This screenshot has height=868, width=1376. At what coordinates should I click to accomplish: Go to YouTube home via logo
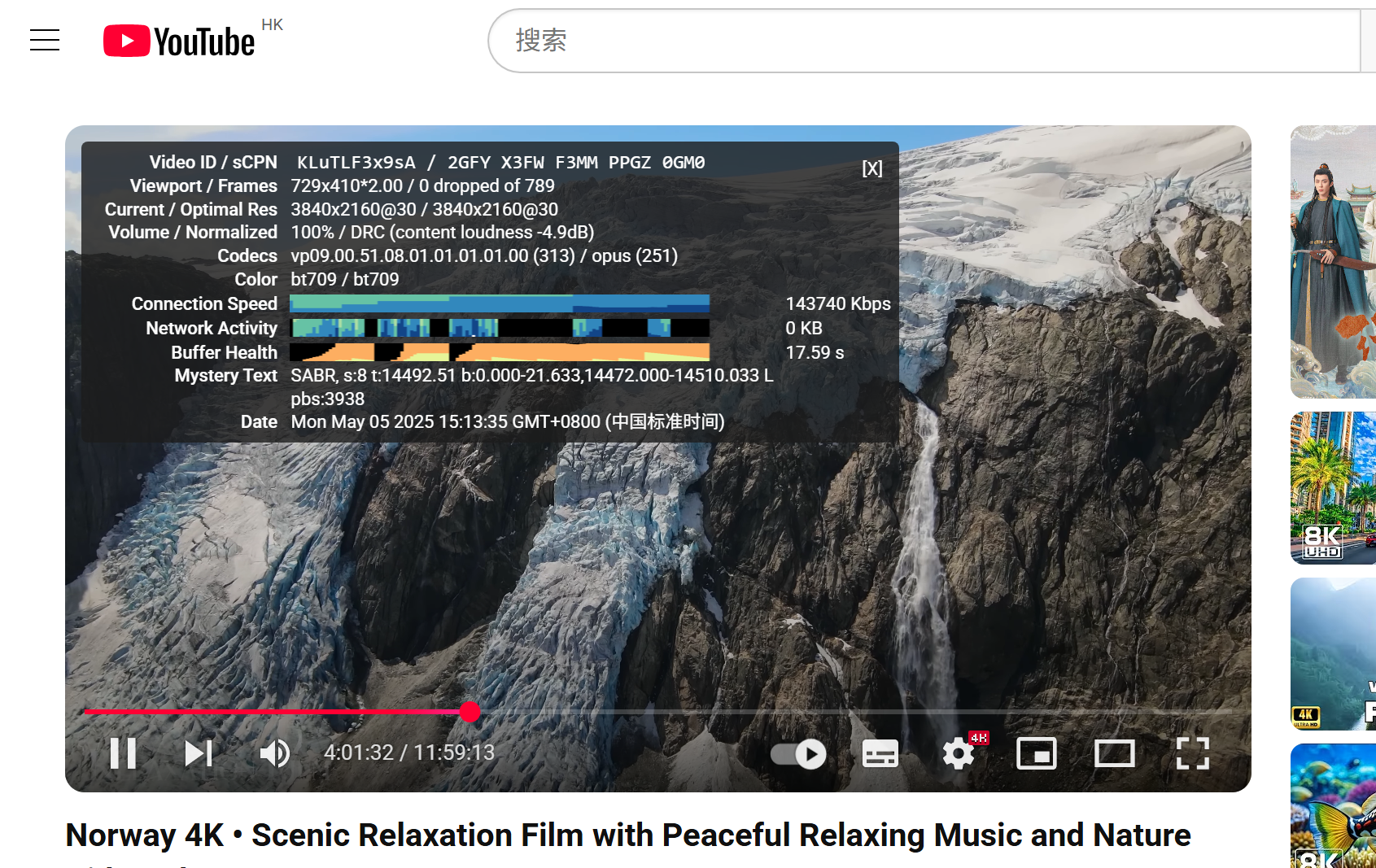[179, 41]
